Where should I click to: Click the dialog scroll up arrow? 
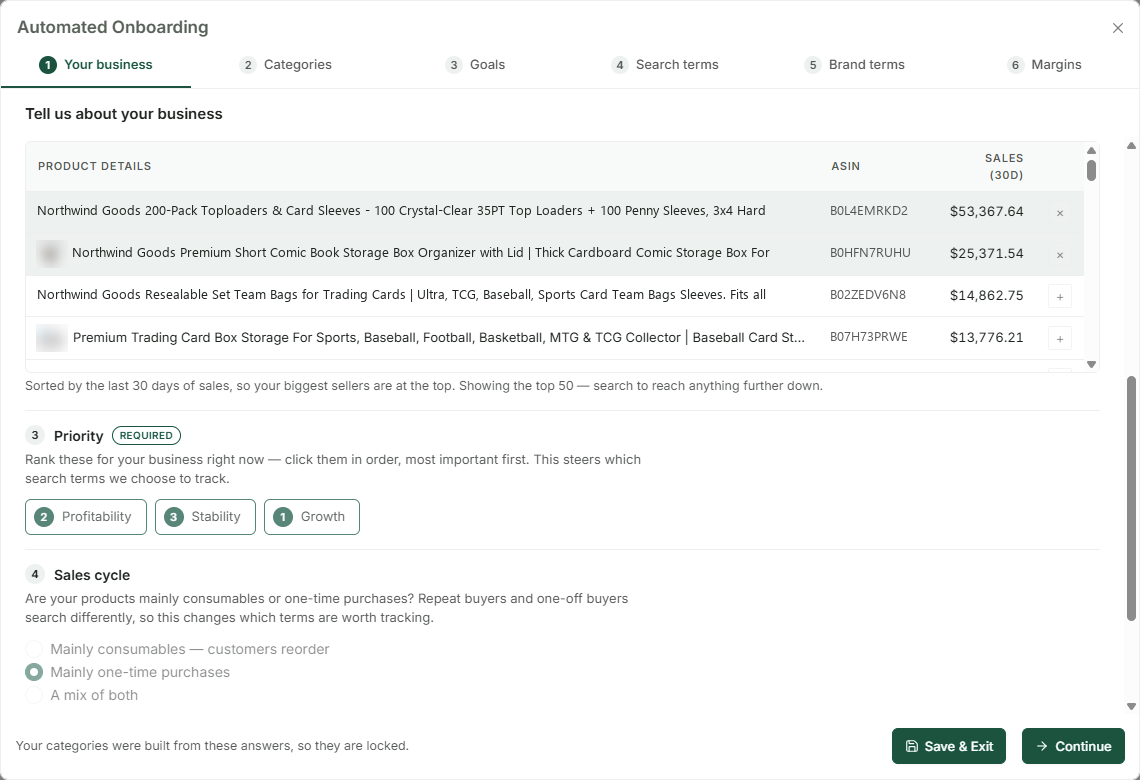pyautogui.click(x=1131, y=146)
